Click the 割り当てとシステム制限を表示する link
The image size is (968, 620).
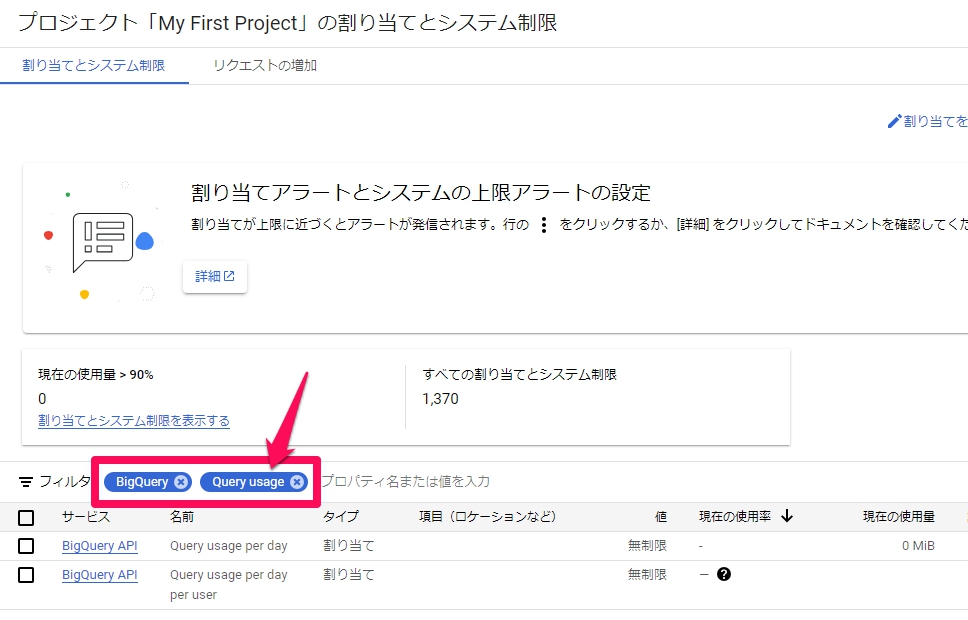pyautogui.click(x=134, y=421)
